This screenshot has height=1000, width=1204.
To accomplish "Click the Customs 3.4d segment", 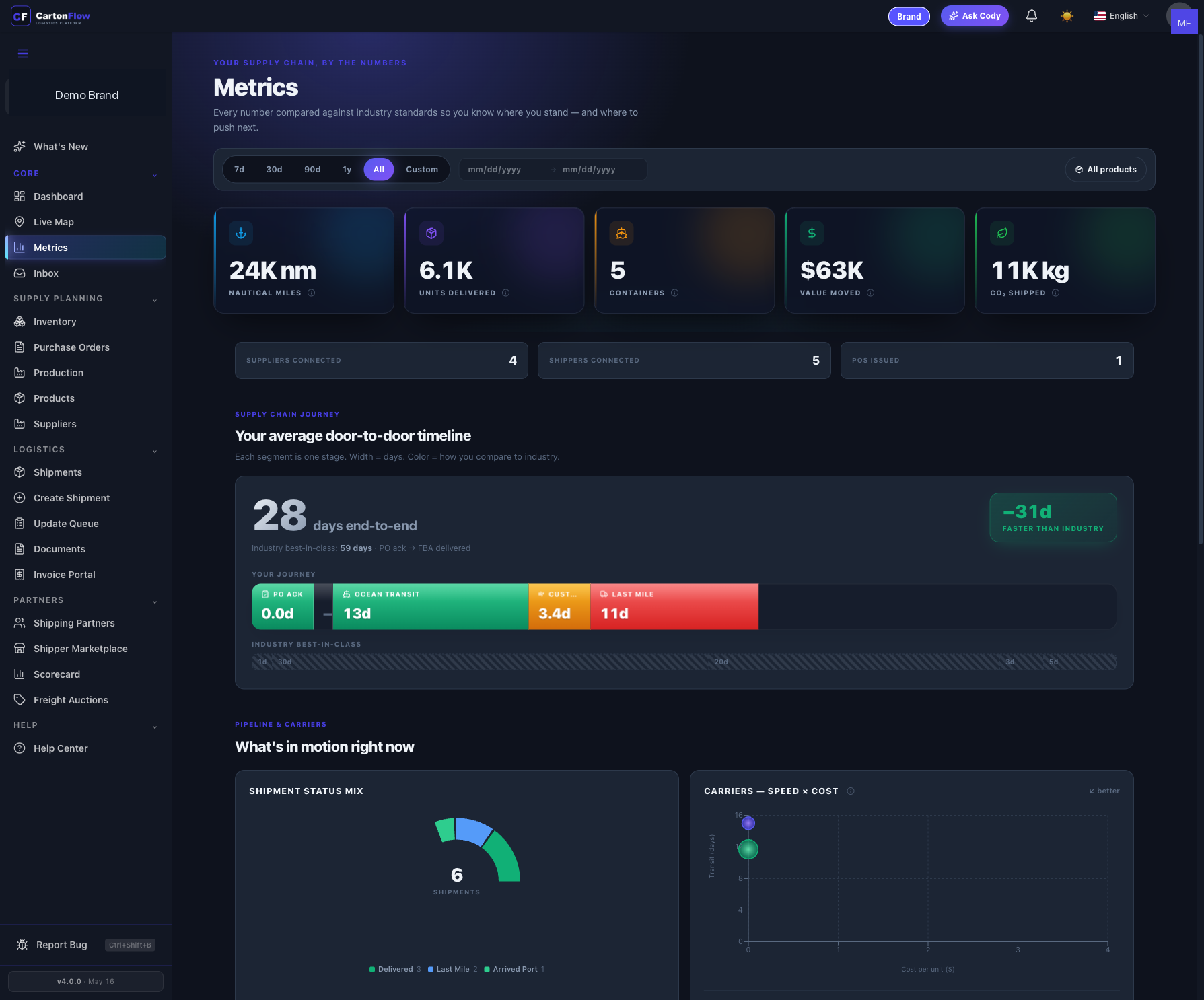I will coord(559,606).
